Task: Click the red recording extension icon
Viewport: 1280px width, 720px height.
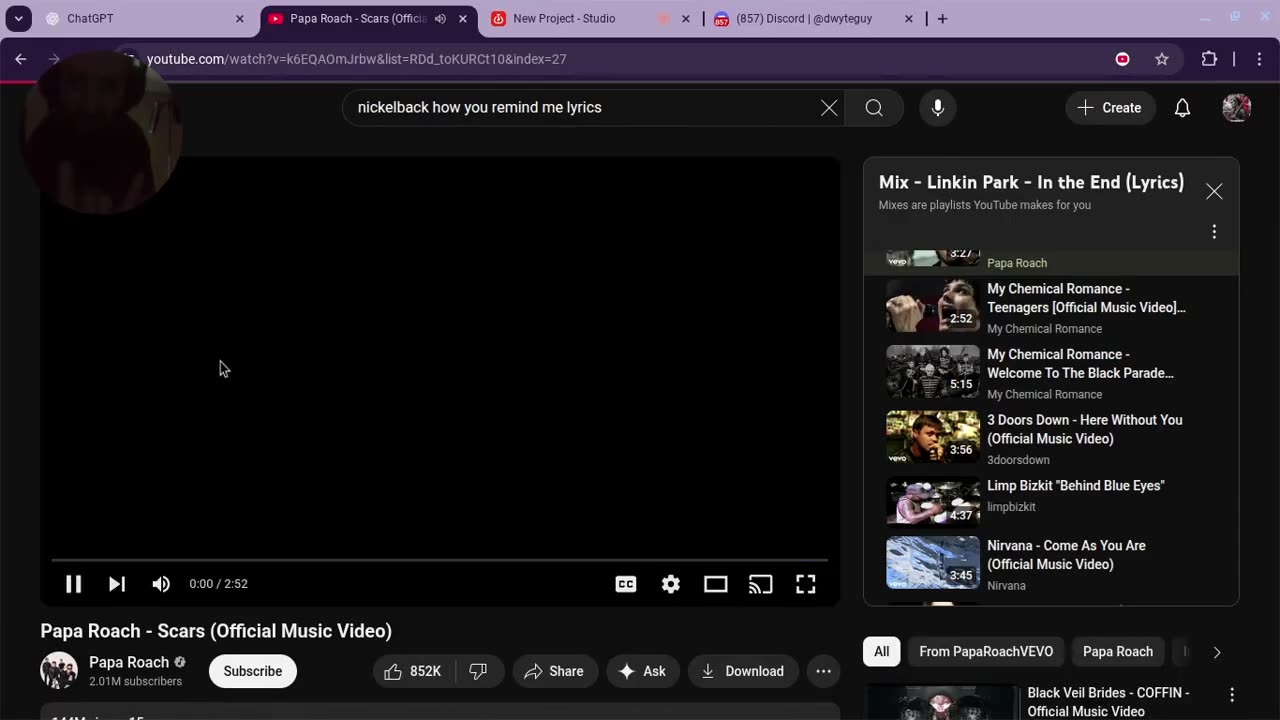Action: coord(1122,59)
